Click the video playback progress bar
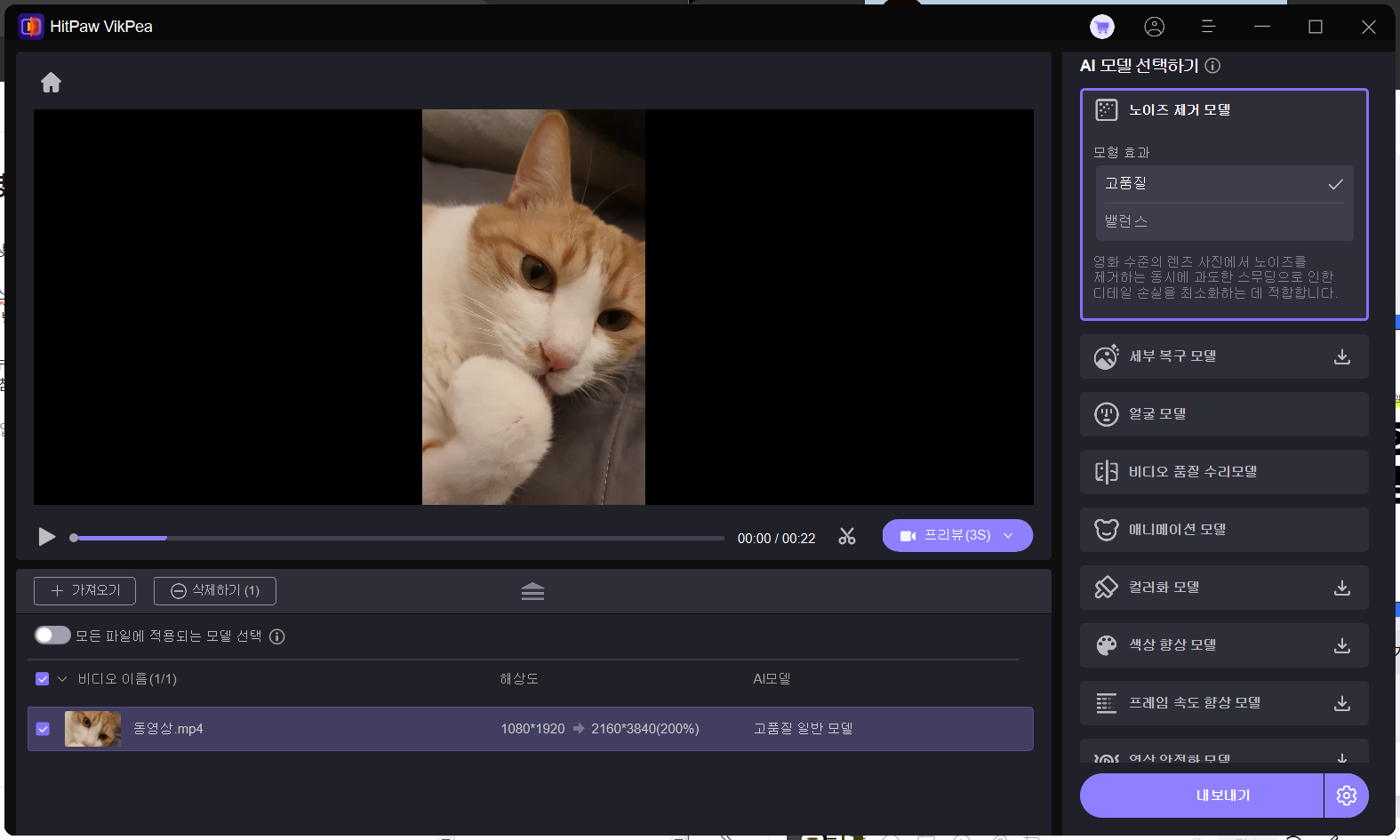 tap(400, 538)
